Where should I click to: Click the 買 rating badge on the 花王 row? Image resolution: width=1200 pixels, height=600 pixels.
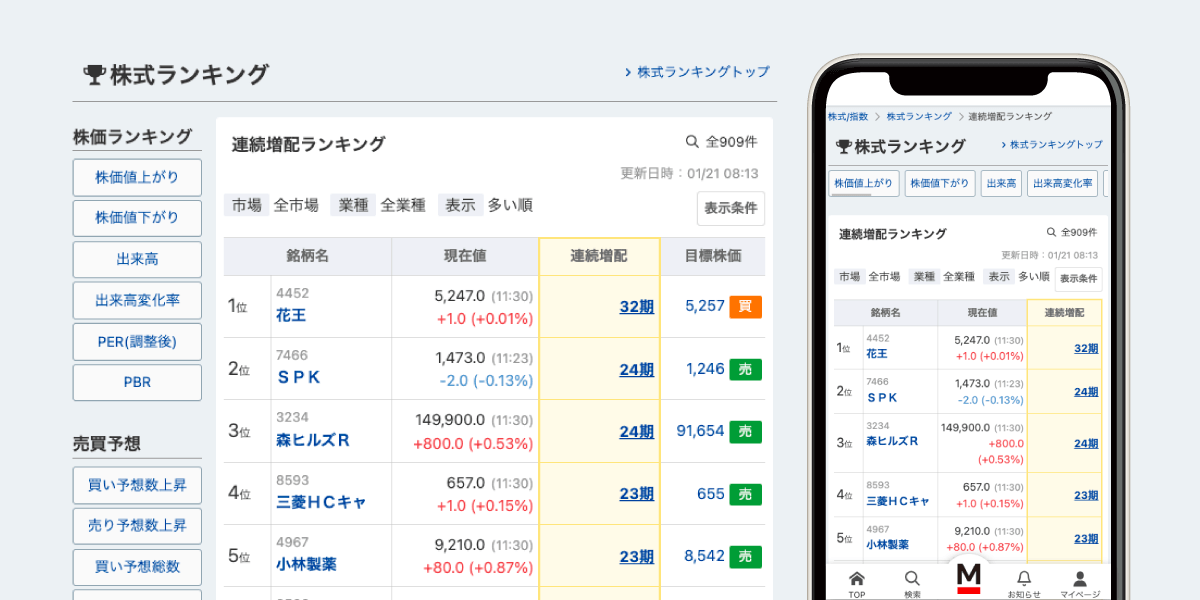coord(745,307)
